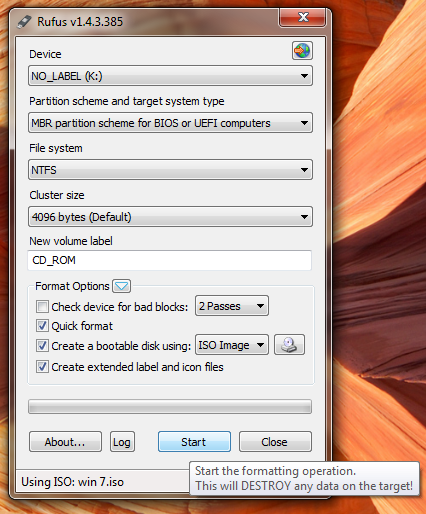Toggle Create a bootable disk using checkbox

tap(42, 346)
